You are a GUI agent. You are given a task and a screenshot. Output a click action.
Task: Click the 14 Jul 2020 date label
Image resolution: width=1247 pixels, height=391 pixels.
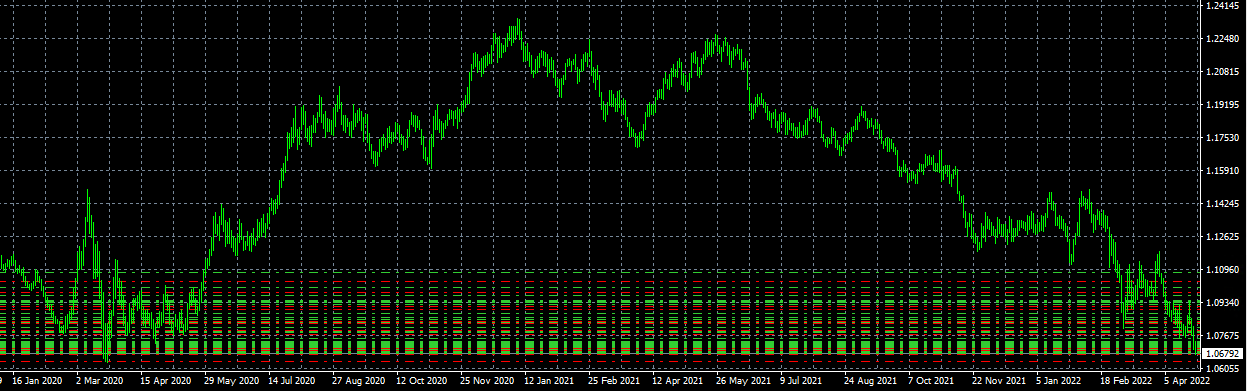pos(293,381)
